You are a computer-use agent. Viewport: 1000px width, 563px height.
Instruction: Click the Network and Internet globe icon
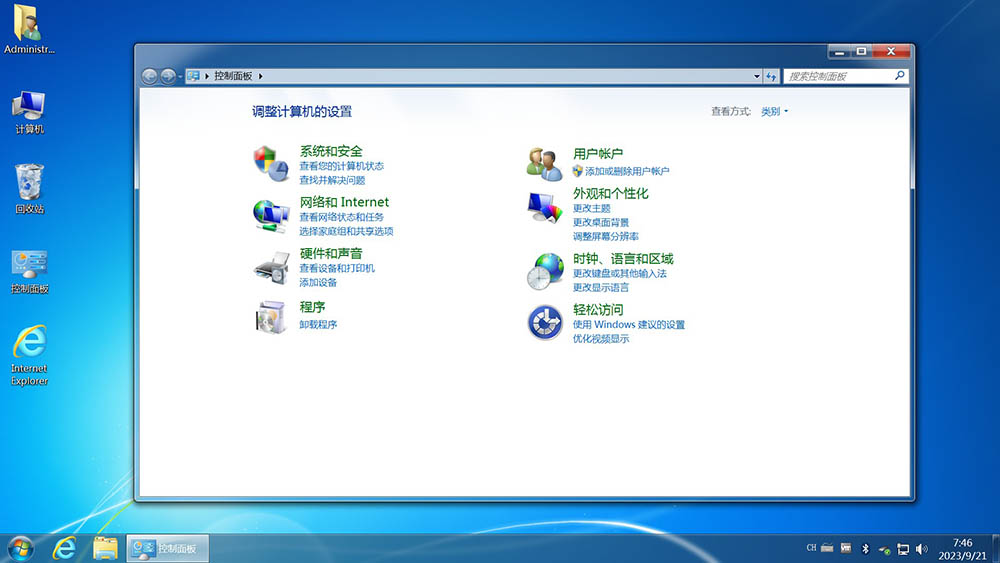[270, 215]
